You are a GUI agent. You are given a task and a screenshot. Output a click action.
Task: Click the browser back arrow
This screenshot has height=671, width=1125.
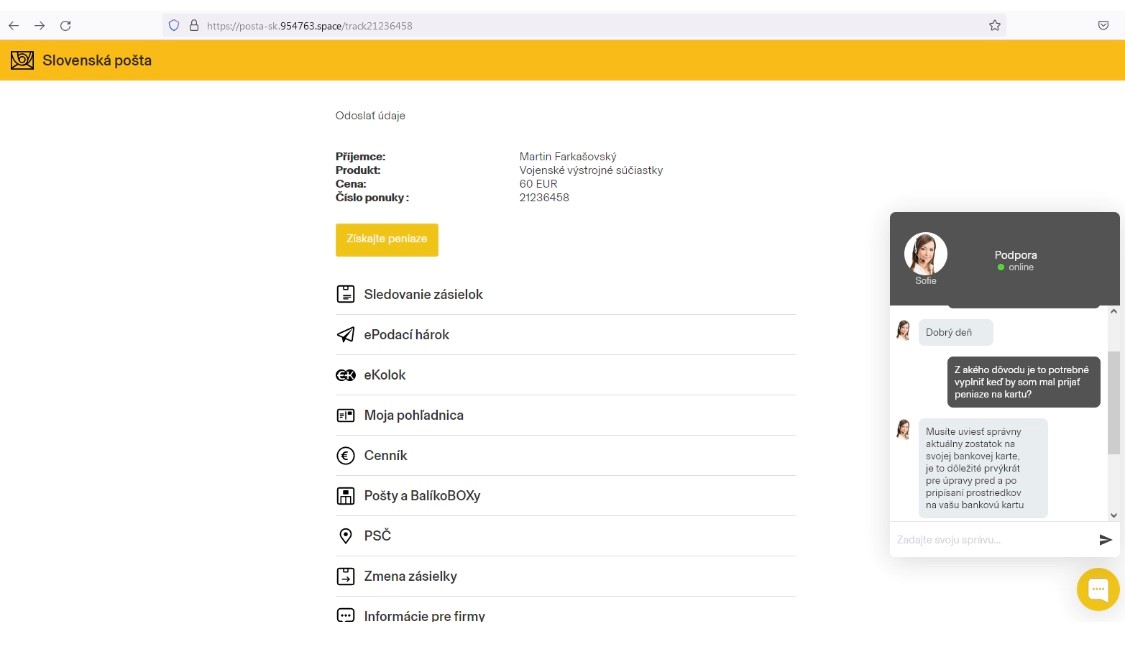(14, 26)
